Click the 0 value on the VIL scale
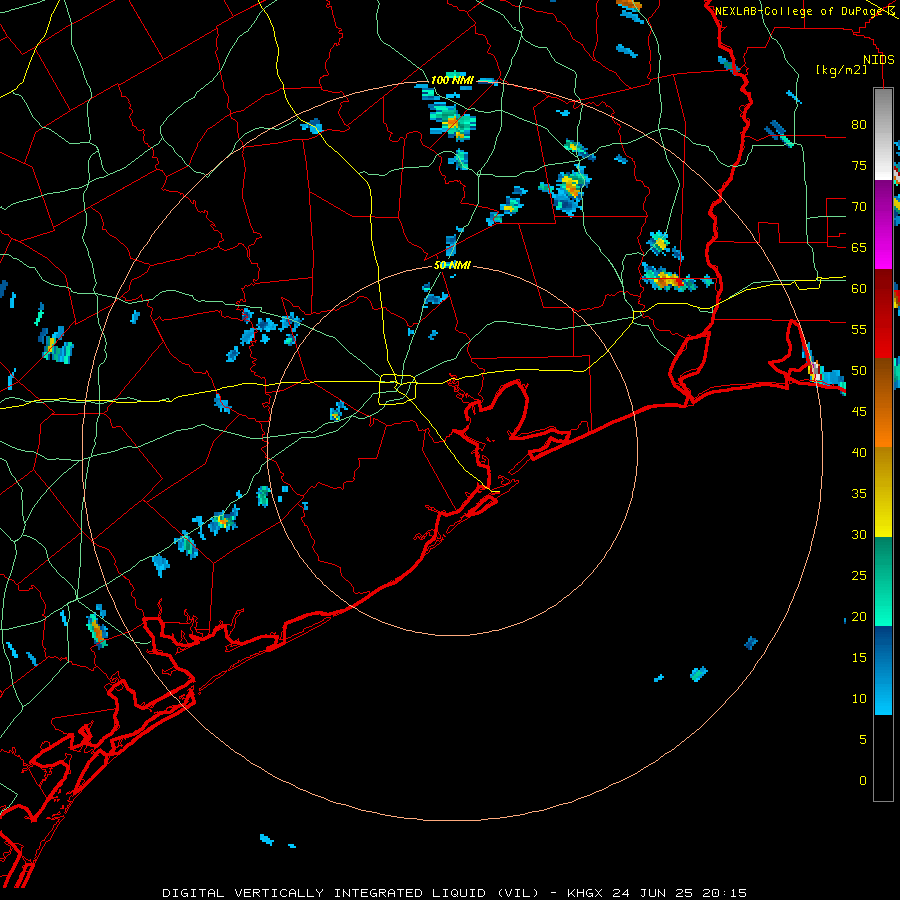Viewport: 900px width, 900px height. point(863,781)
